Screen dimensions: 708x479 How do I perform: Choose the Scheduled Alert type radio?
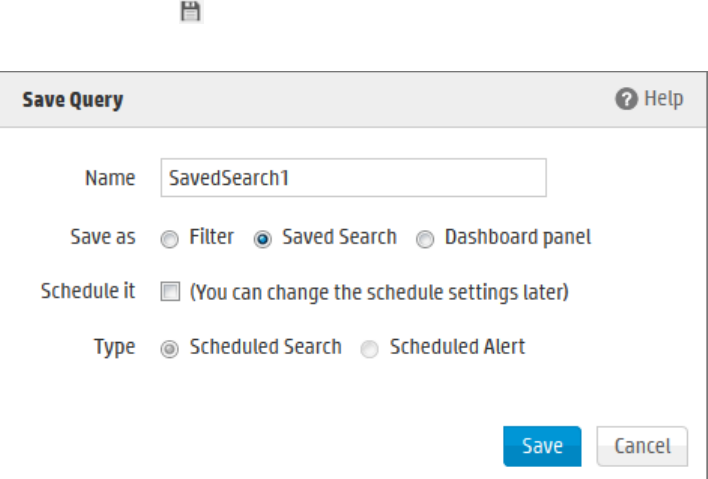coord(371,349)
